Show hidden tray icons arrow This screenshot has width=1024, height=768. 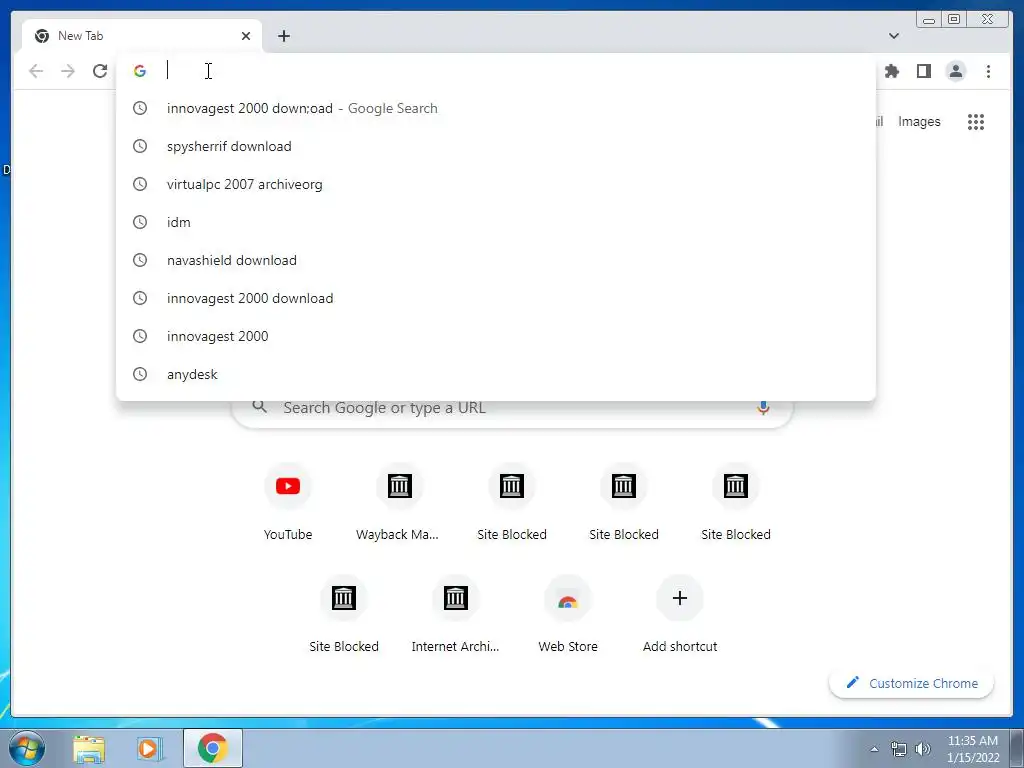[x=874, y=749]
